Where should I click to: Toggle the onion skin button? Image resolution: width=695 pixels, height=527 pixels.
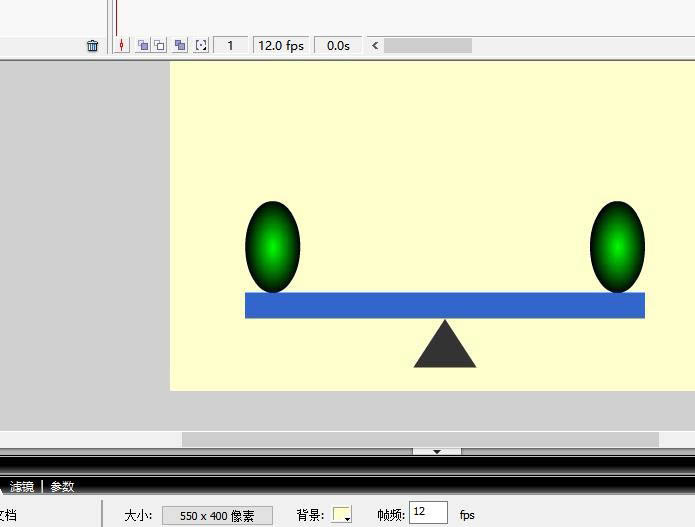(x=143, y=46)
